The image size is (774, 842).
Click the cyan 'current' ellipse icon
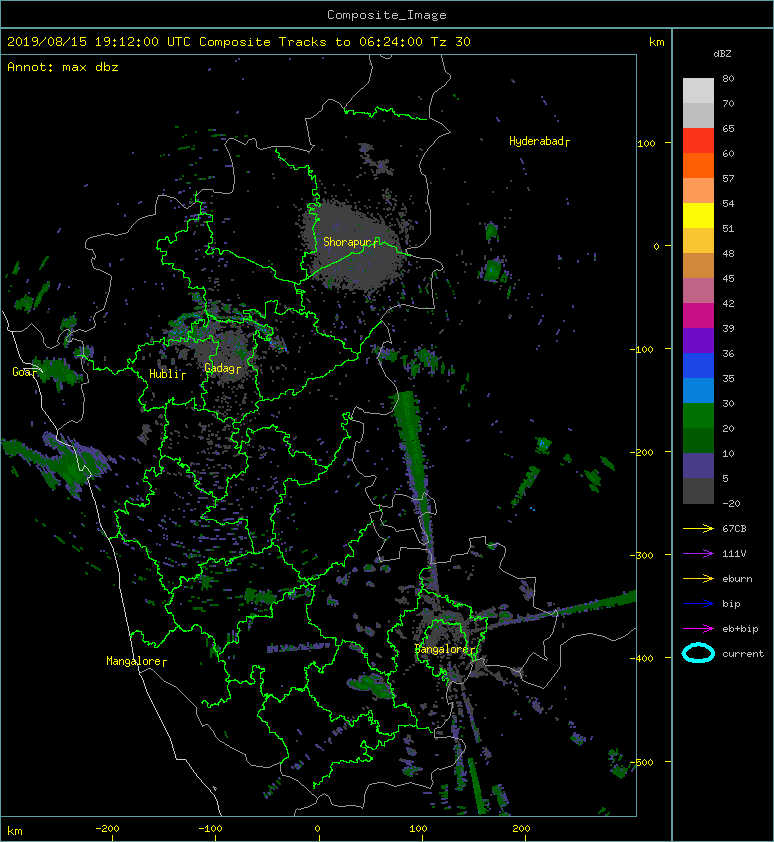tap(698, 653)
